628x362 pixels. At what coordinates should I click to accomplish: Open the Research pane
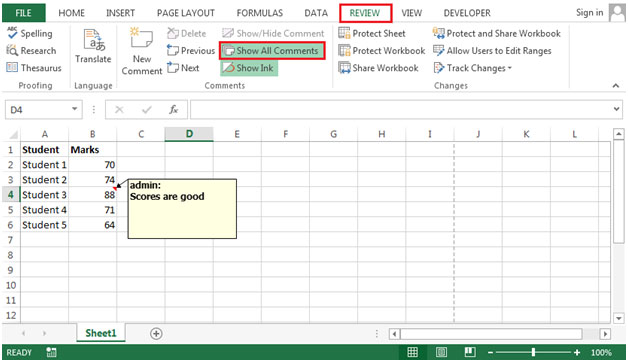[x=31, y=50]
